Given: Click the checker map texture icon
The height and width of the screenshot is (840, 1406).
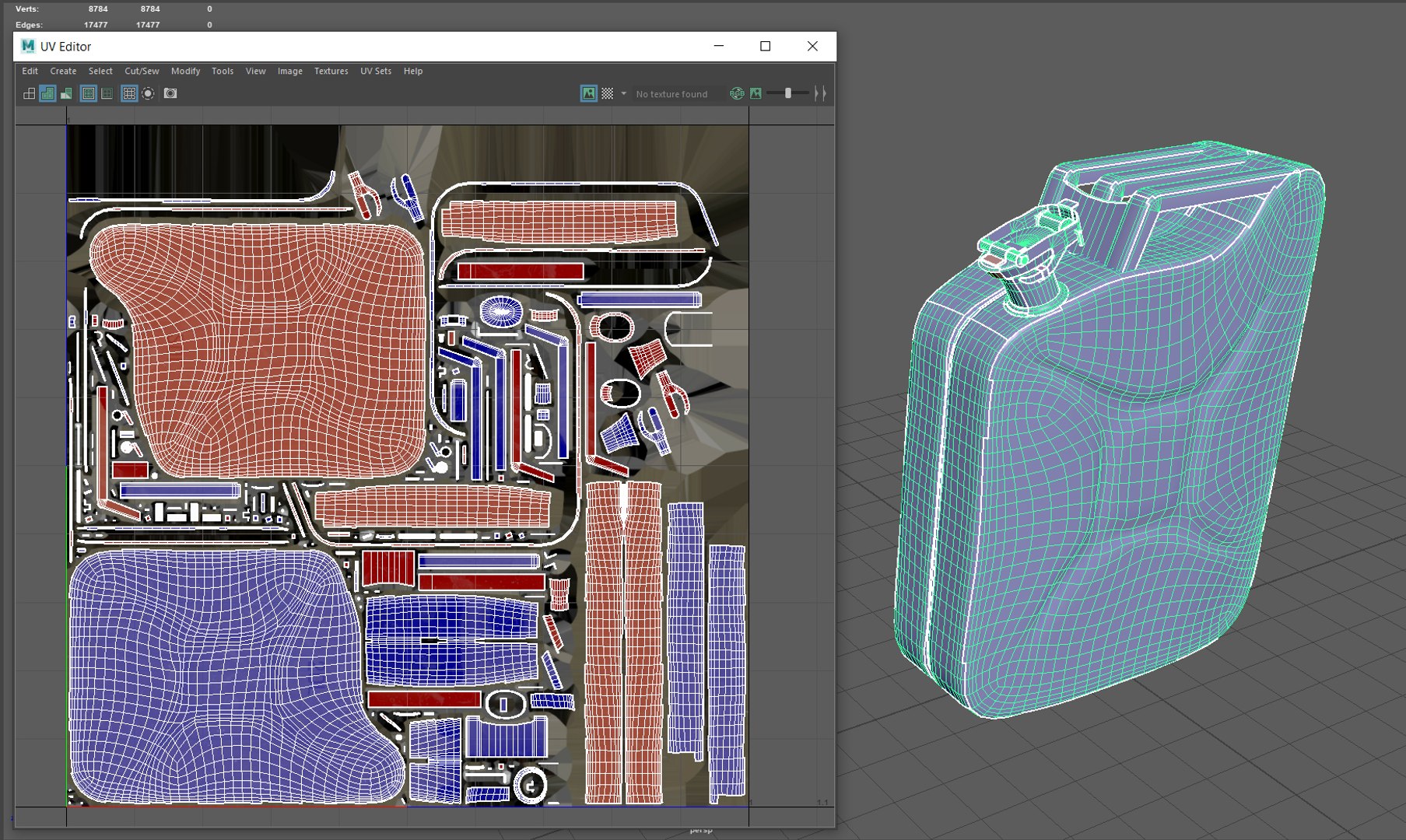Looking at the screenshot, I should point(608,93).
